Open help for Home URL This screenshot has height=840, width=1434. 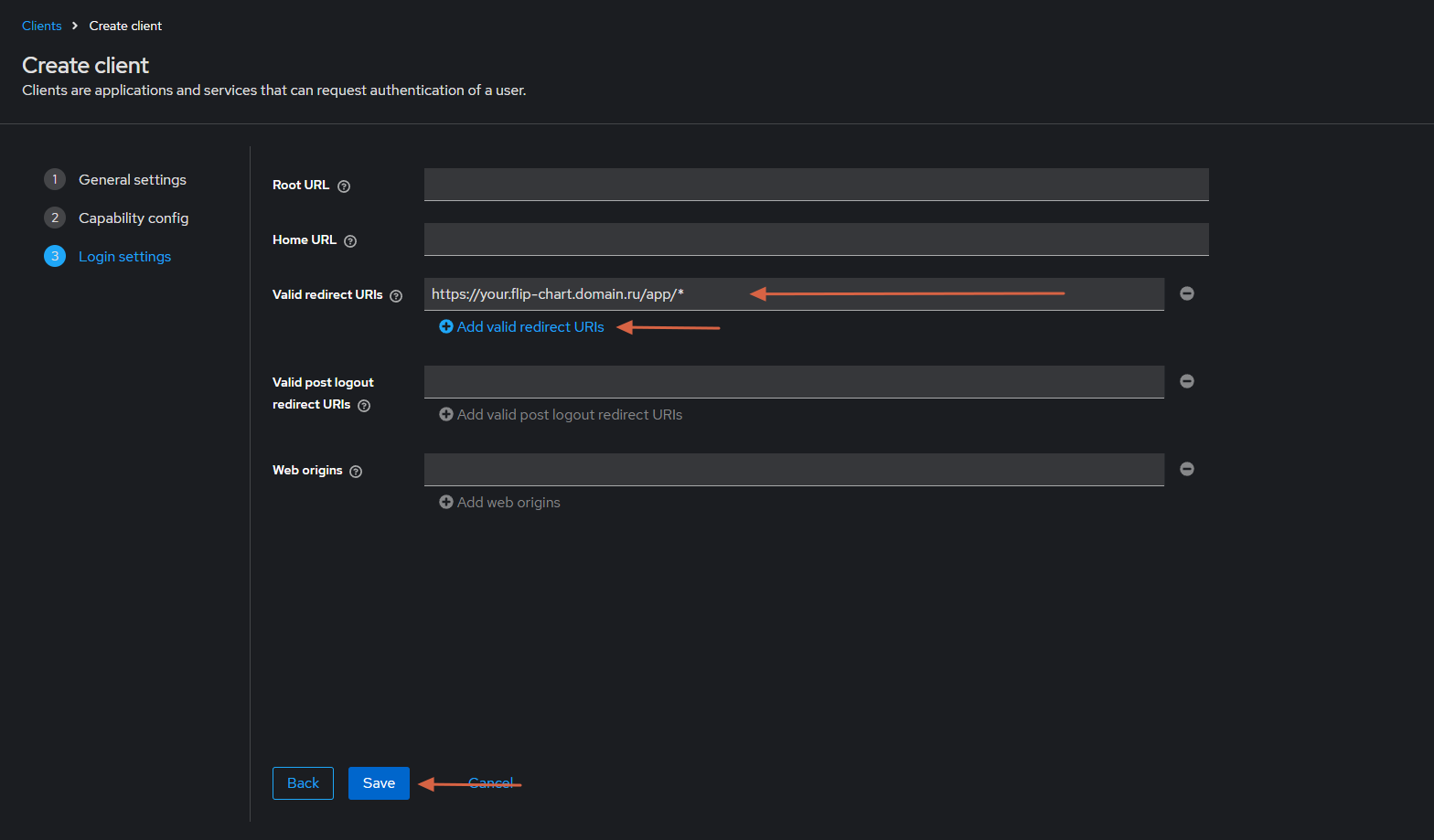pos(350,241)
